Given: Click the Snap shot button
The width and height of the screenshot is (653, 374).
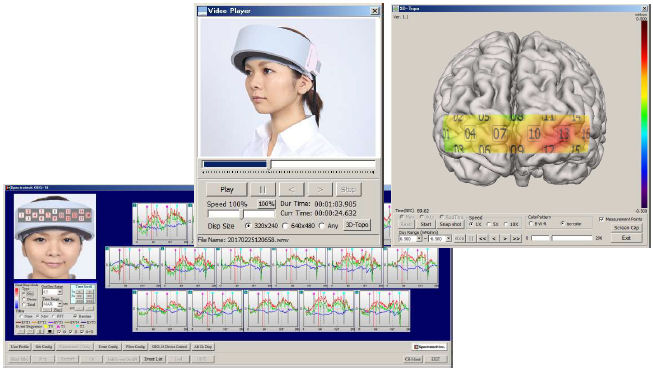Looking at the screenshot, I should tap(450, 224).
